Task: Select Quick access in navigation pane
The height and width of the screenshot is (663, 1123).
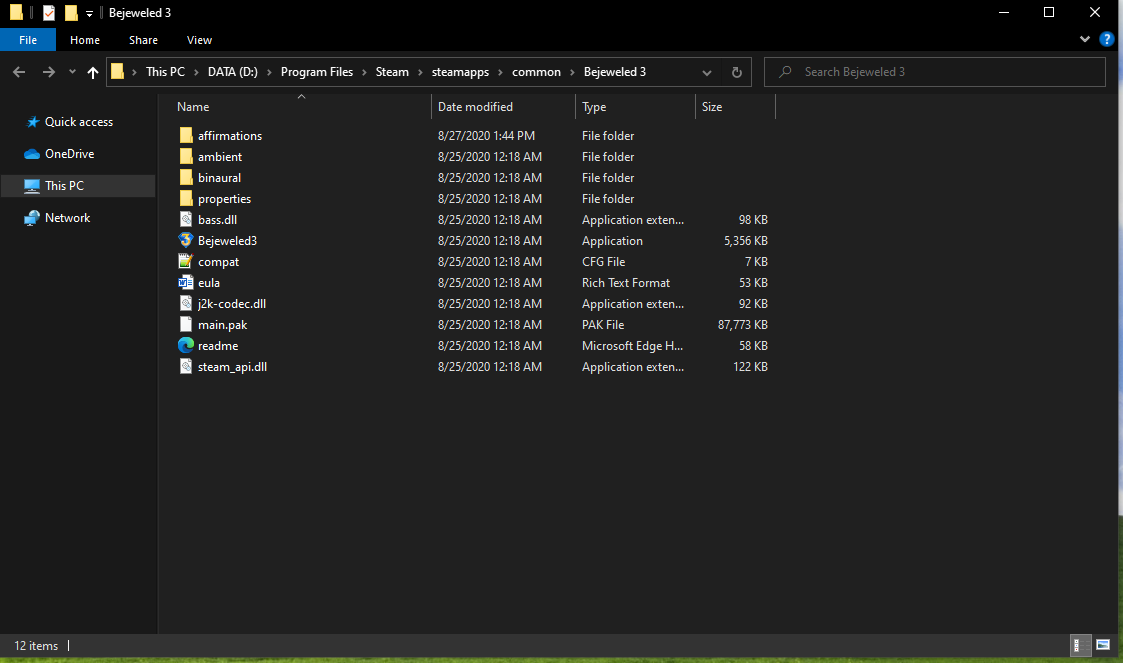Action: [x=78, y=122]
